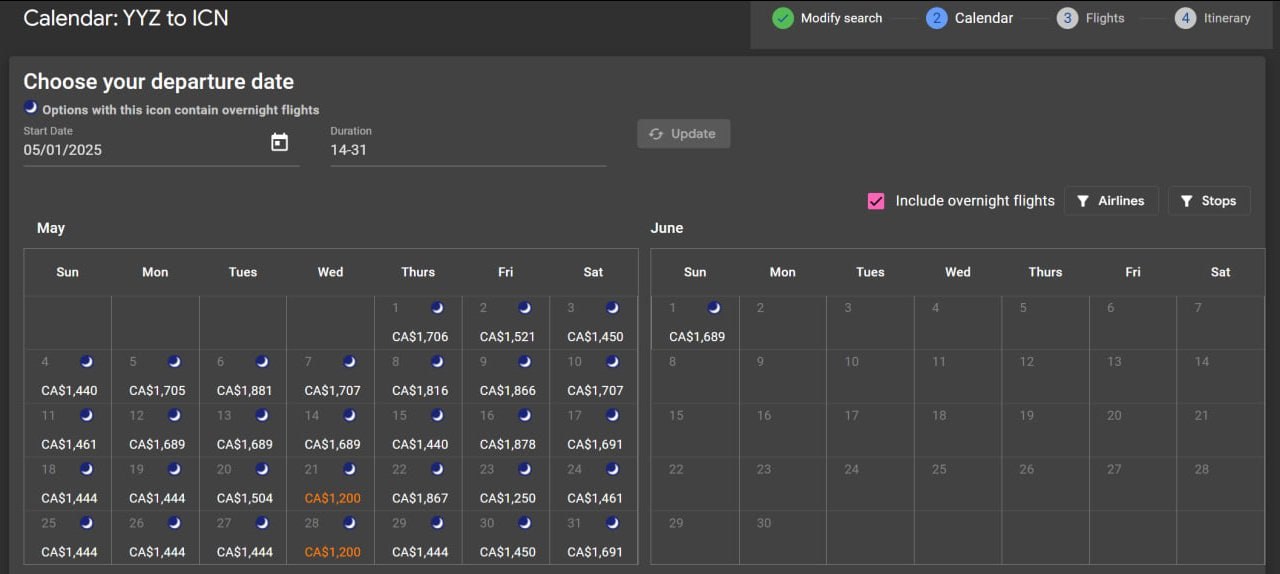Image resolution: width=1280 pixels, height=574 pixels.
Task: Click the moon icon in the overnight legend
Action: pos(31,108)
